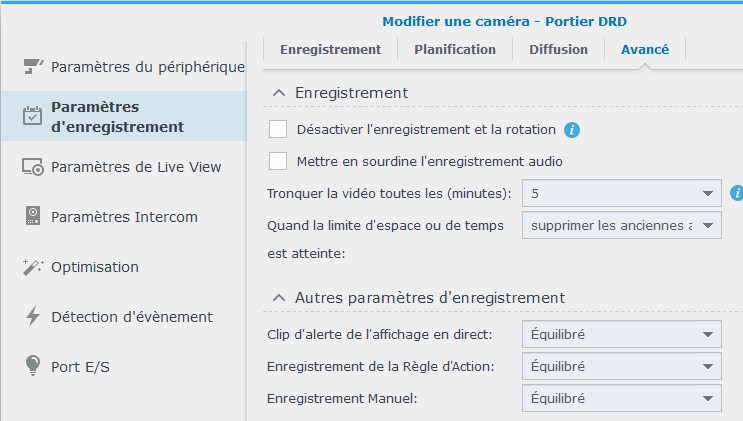The image size is (743, 421).
Task: Click the lightning bolt Détection d'évènement icon
Action: click(33, 317)
